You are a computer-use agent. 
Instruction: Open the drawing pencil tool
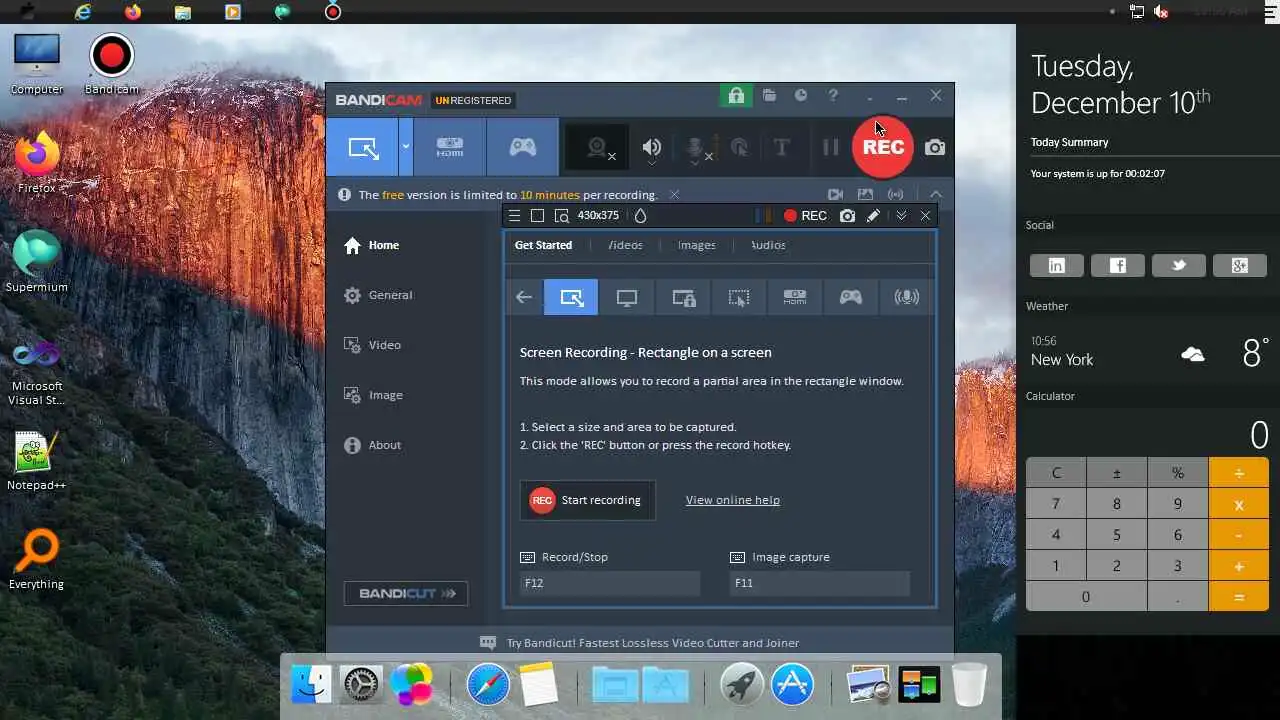pyautogui.click(x=873, y=215)
